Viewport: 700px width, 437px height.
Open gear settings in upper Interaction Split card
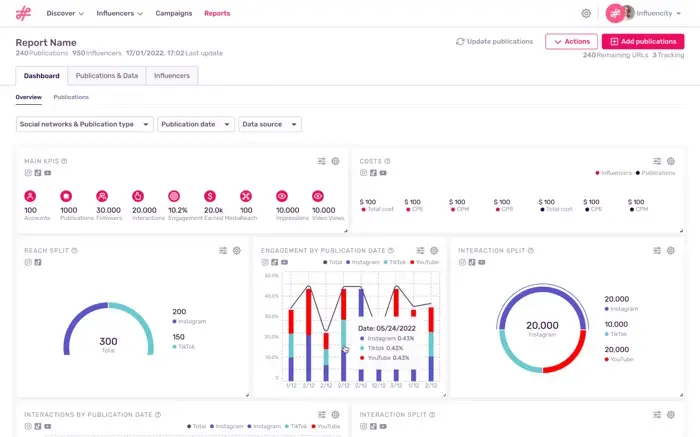pos(671,250)
